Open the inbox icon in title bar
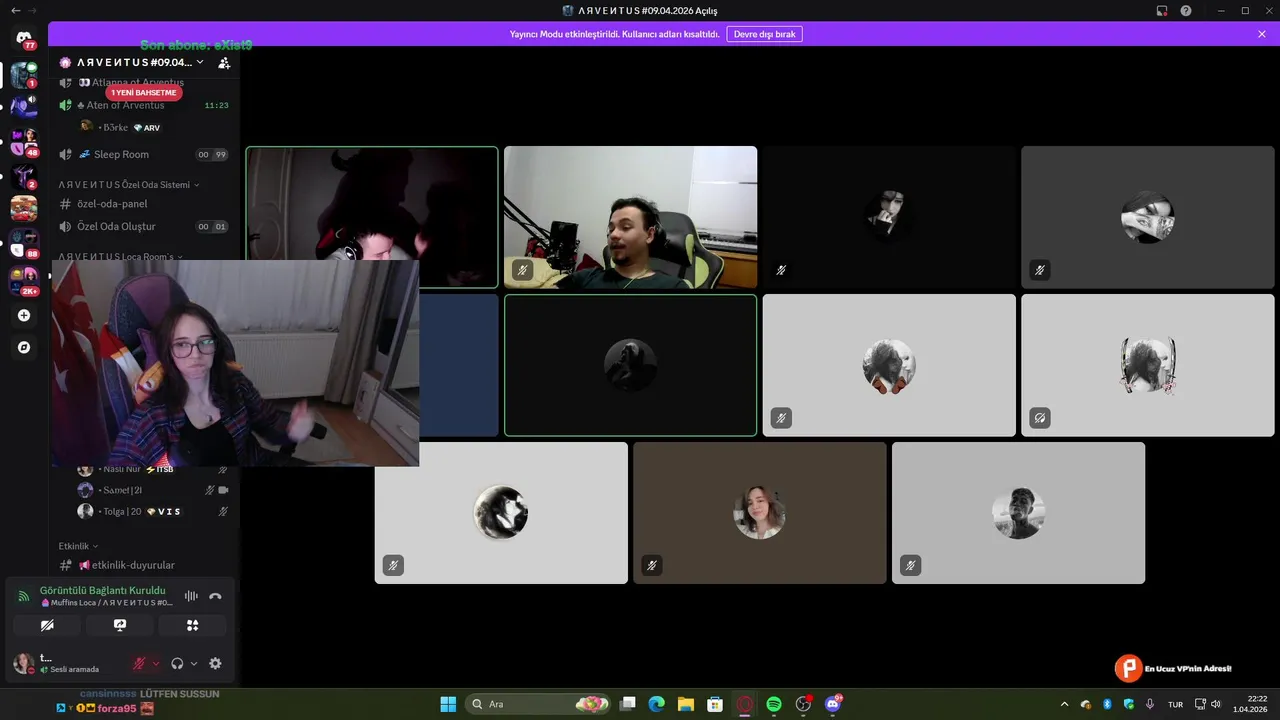1280x720 pixels. [x=1162, y=10]
